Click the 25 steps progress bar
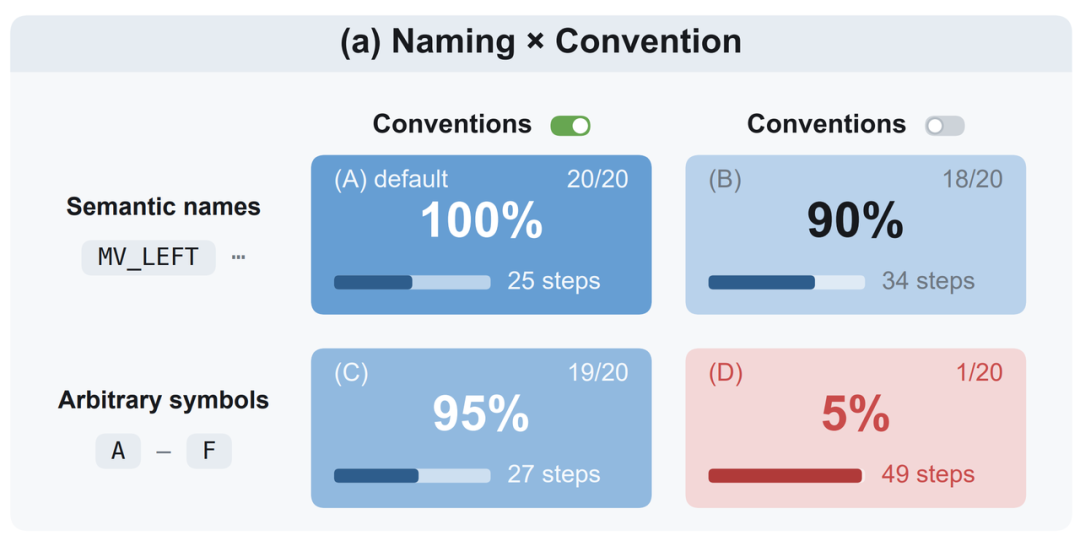1080x541 pixels. click(412, 282)
